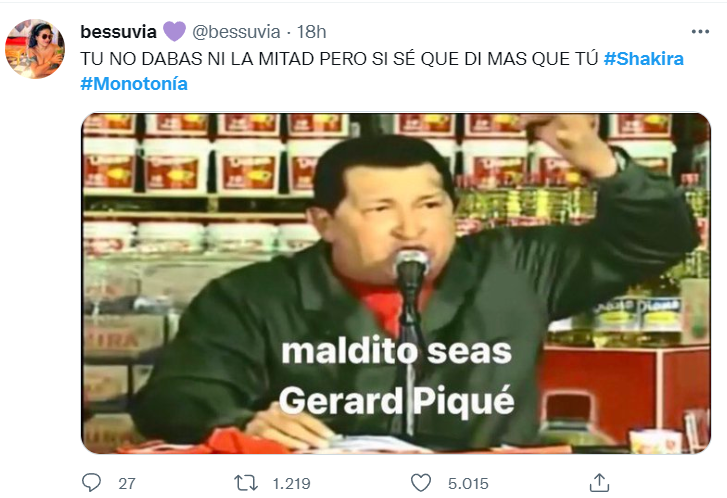Open the share upload icon
This screenshot has height=498, width=727.
click(x=599, y=483)
